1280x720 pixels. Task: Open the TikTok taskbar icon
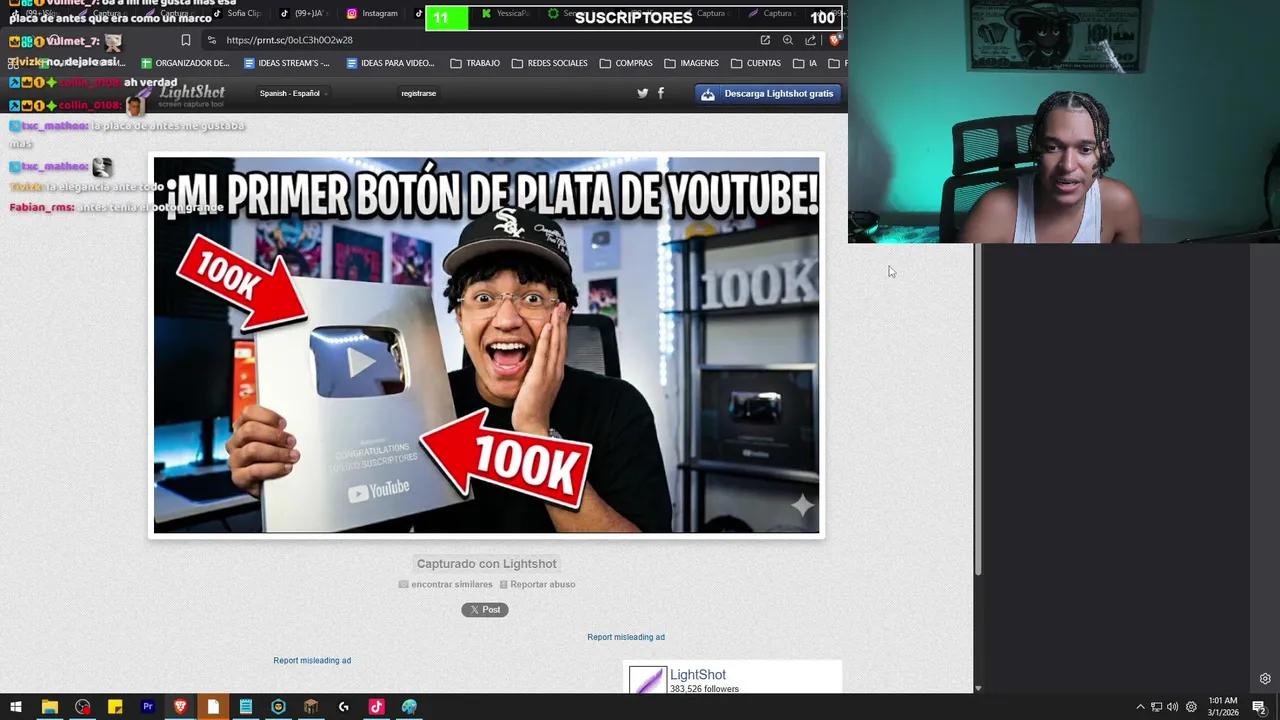(376, 707)
